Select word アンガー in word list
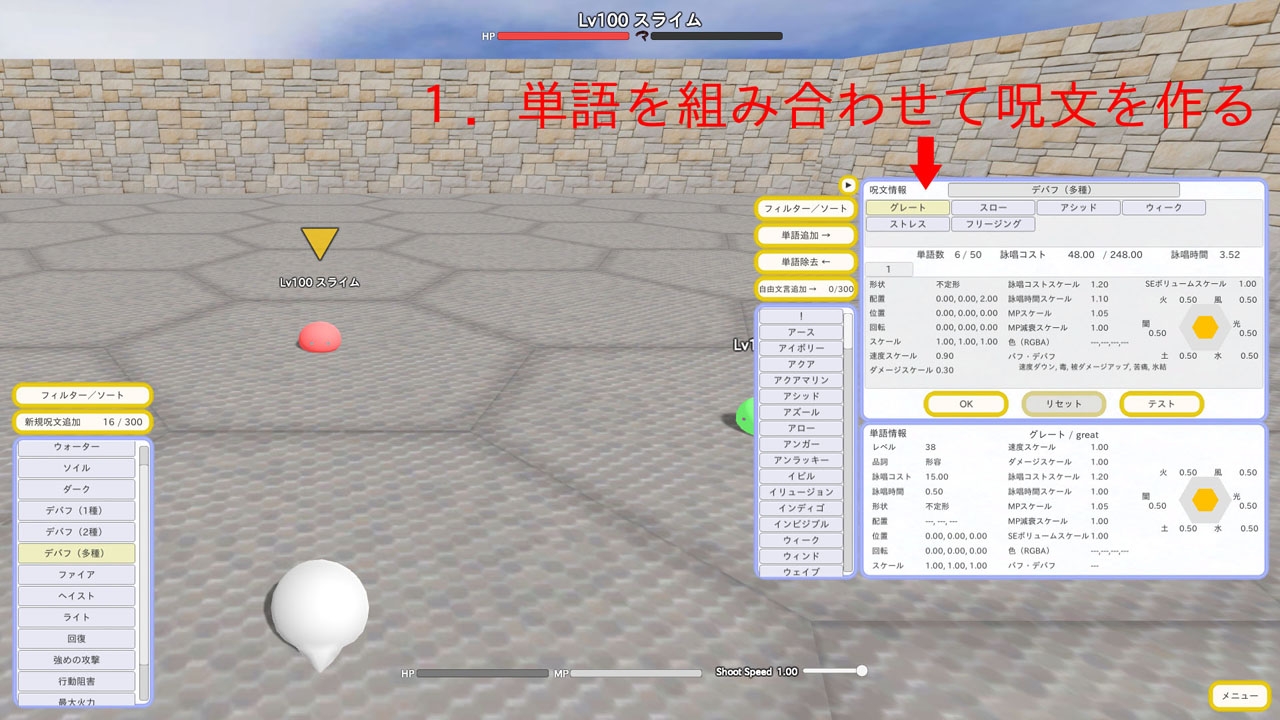This screenshot has width=1280, height=720. click(801, 444)
